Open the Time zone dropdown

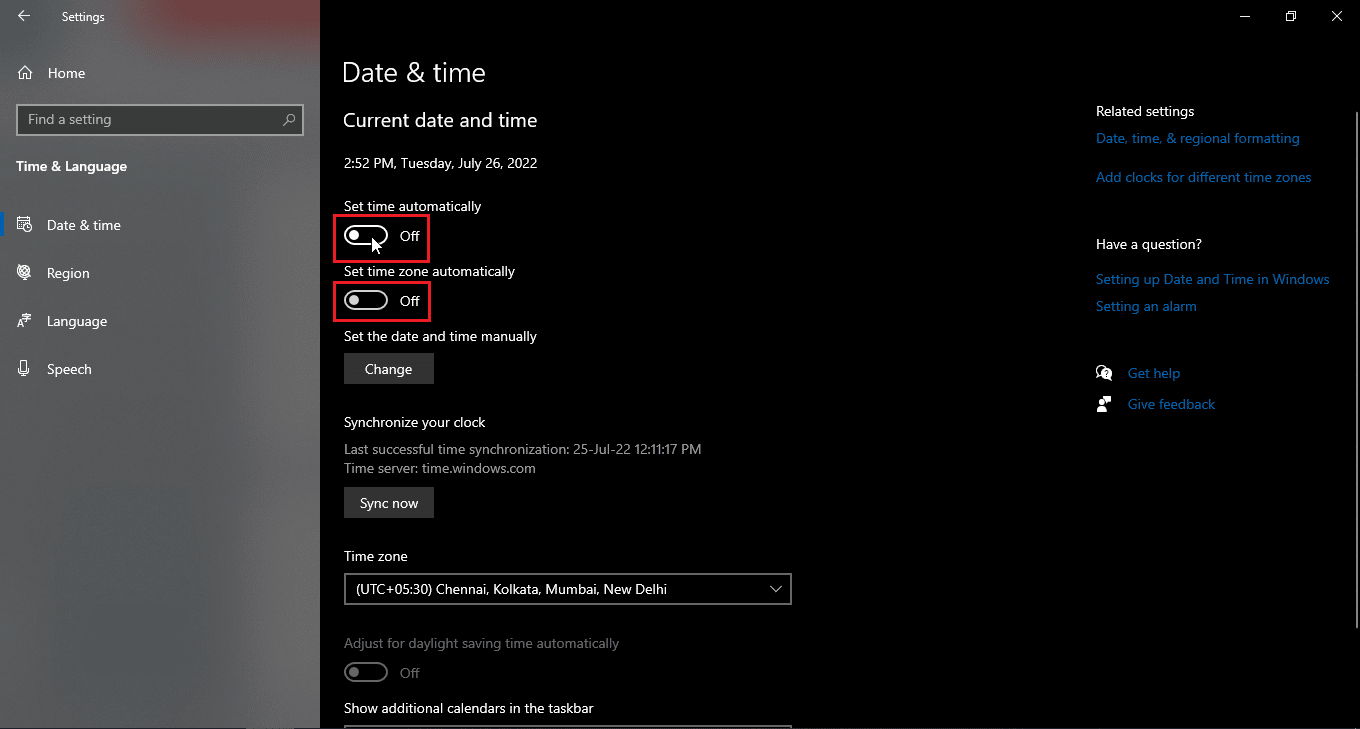(x=567, y=589)
